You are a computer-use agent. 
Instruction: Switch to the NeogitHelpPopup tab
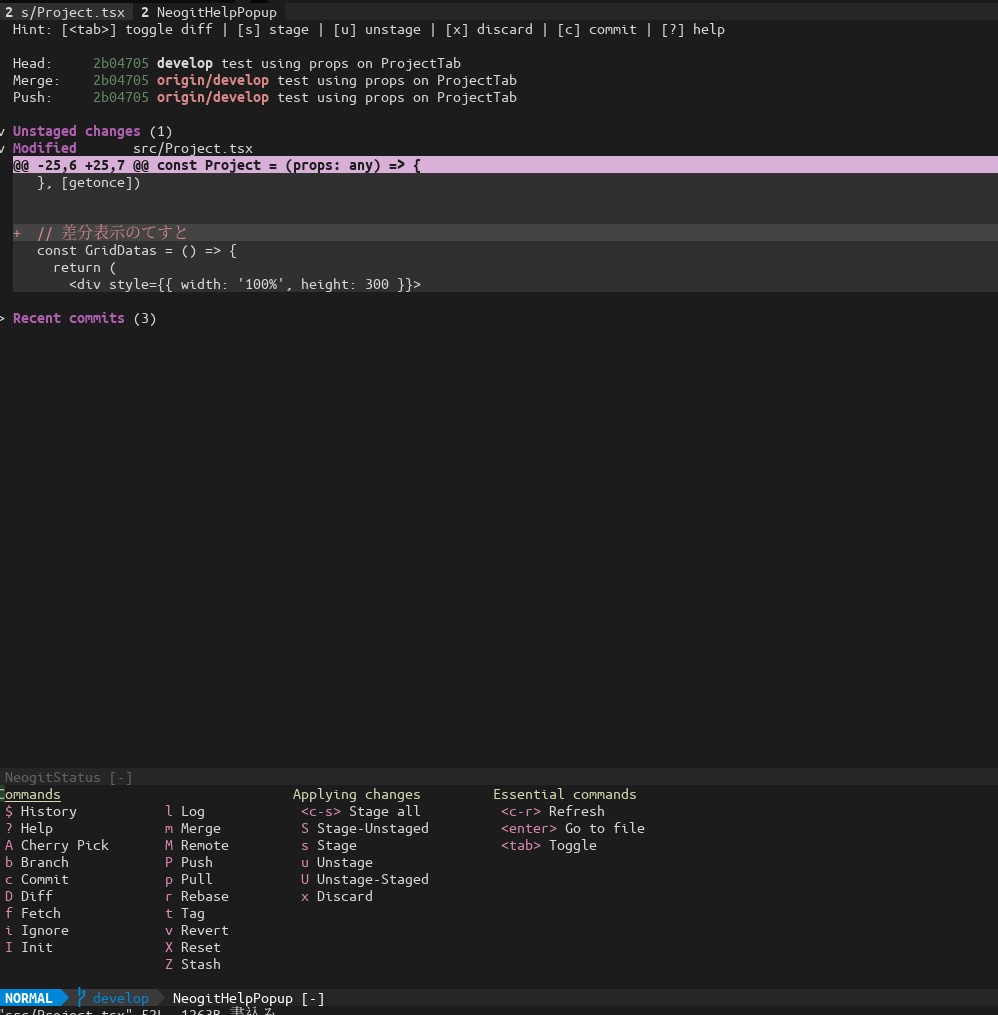[209, 12]
